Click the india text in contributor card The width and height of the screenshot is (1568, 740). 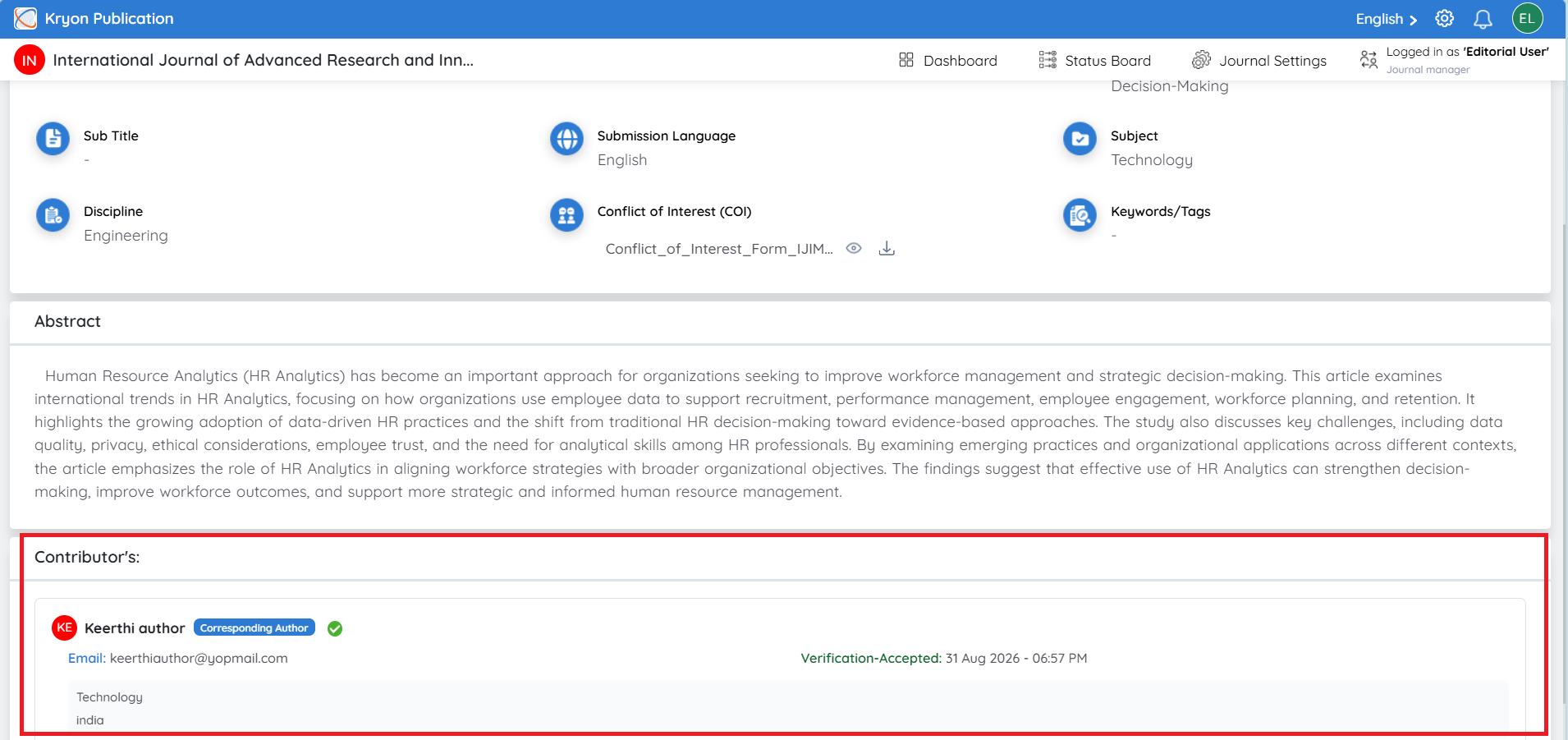click(x=90, y=720)
